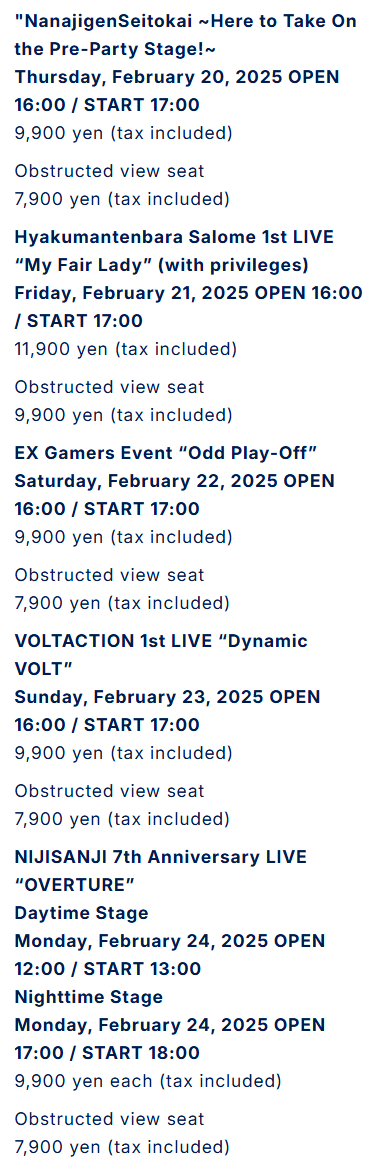The width and height of the screenshot is (378, 1172).
Task: Select the Thursday, February 20, 2025 date line
Action: point(176,90)
